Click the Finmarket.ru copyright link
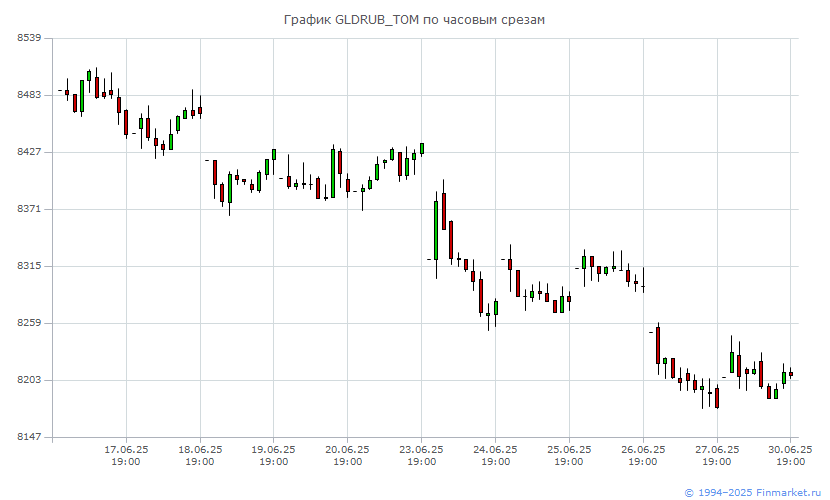 click(753, 492)
